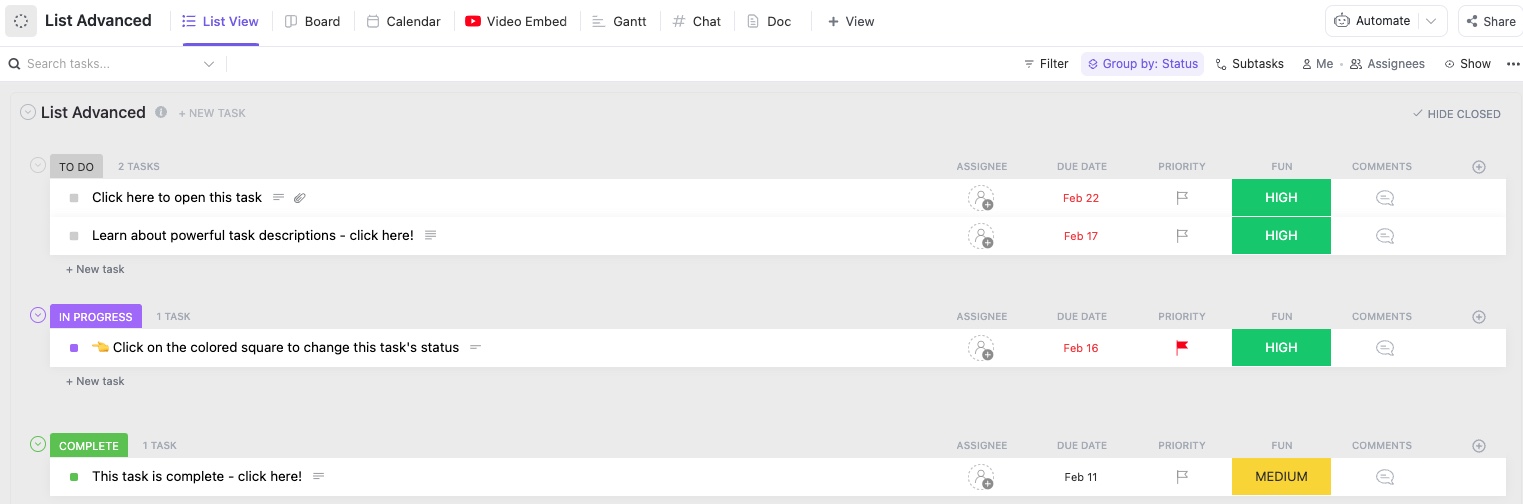The height and width of the screenshot is (504, 1523).
Task: Click the red priority flag on In Progress task
Action: 1182,348
